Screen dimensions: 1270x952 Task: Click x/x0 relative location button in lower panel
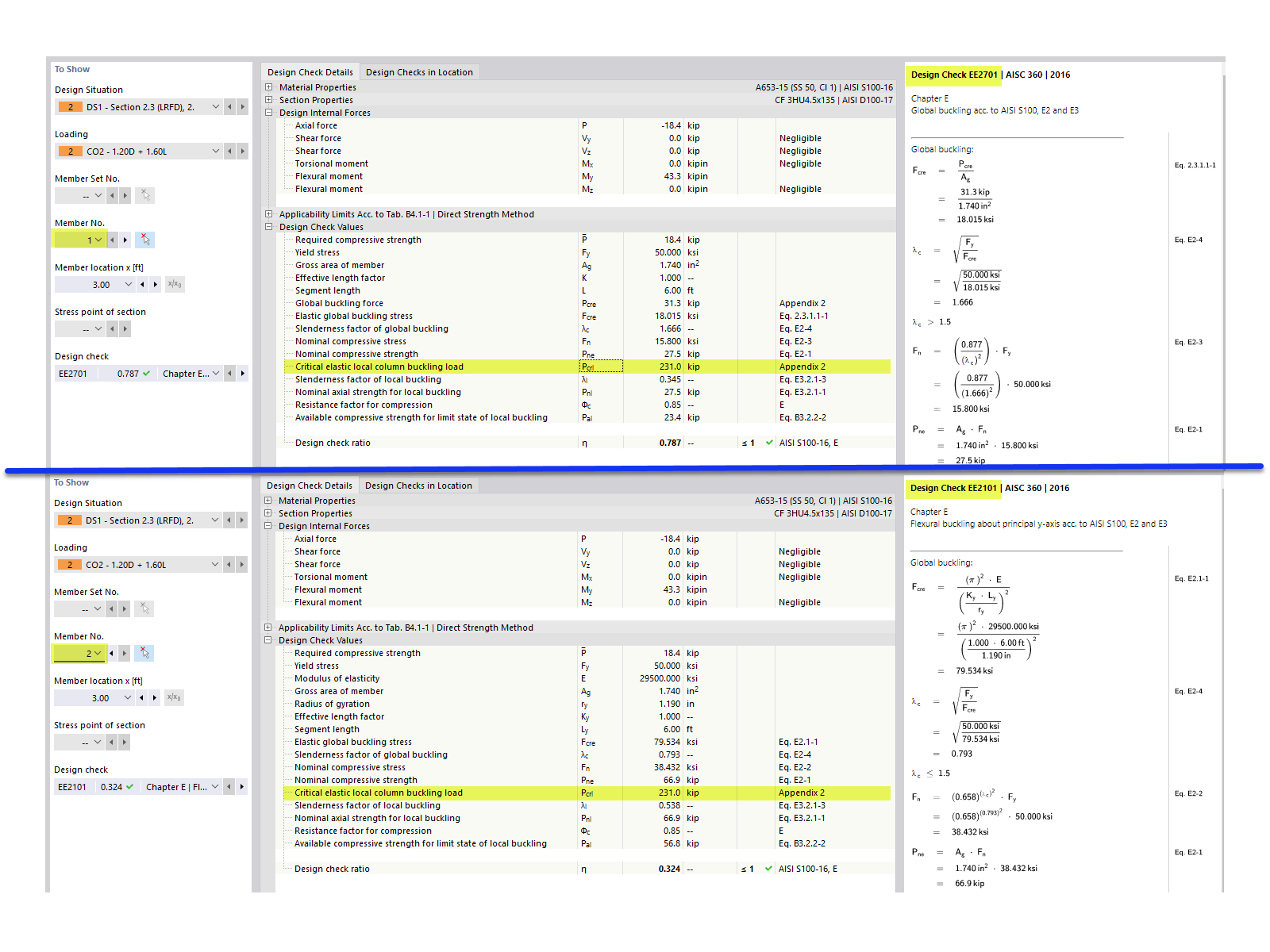click(x=174, y=697)
